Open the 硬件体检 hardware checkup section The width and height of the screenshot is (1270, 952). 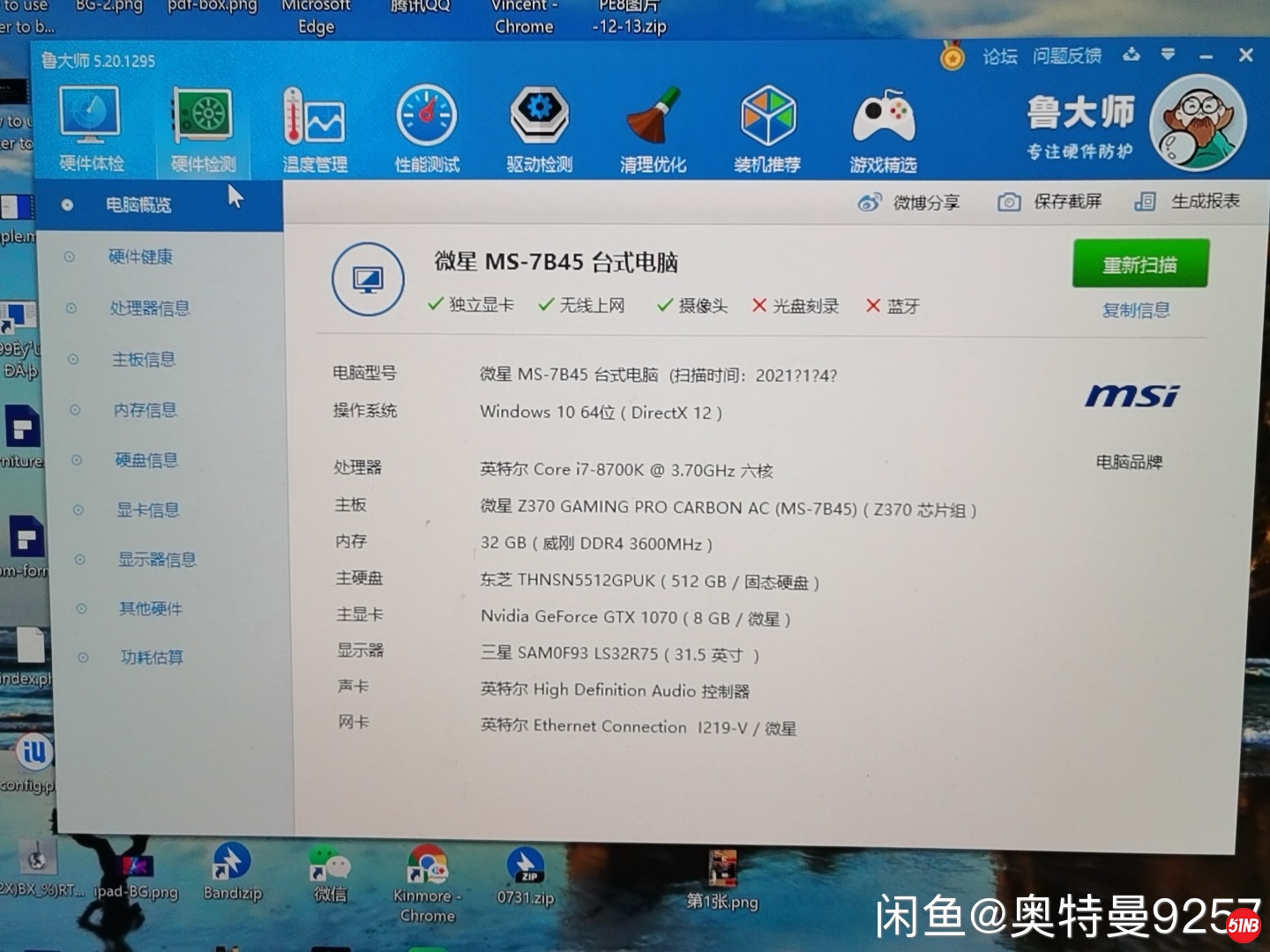coord(91,129)
